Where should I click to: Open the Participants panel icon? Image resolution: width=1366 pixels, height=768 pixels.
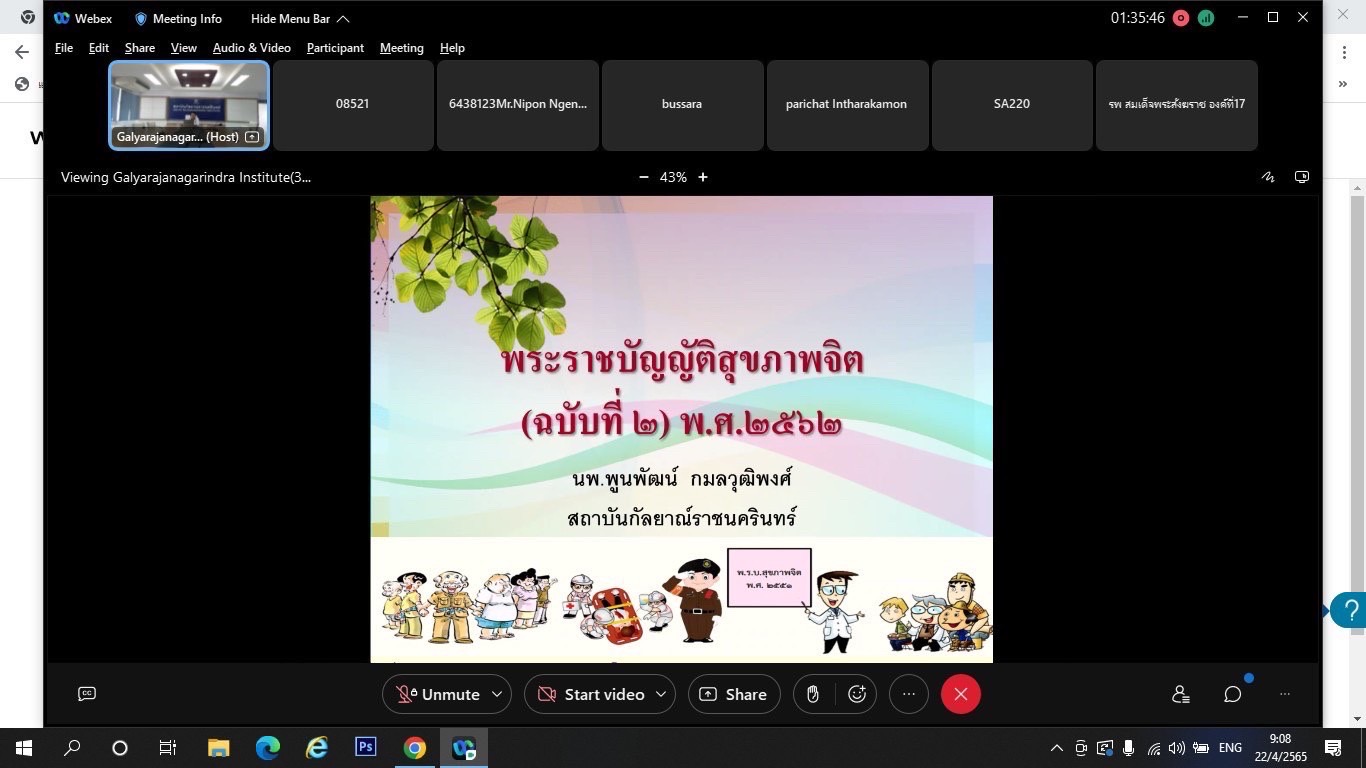point(1181,694)
